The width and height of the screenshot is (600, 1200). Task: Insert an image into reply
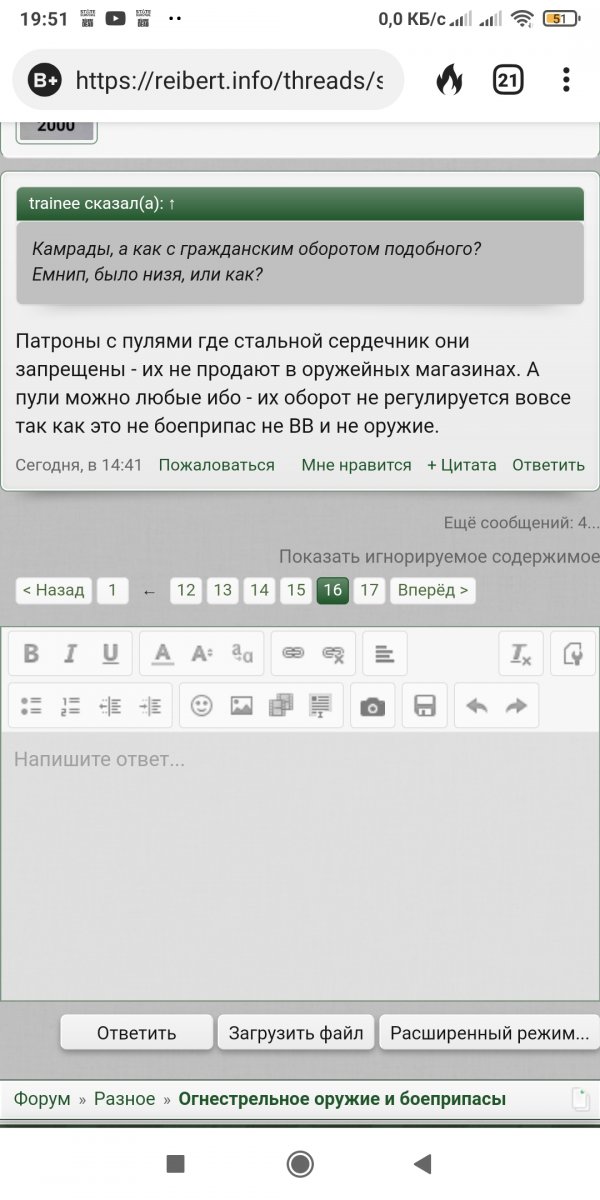pos(241,706)
